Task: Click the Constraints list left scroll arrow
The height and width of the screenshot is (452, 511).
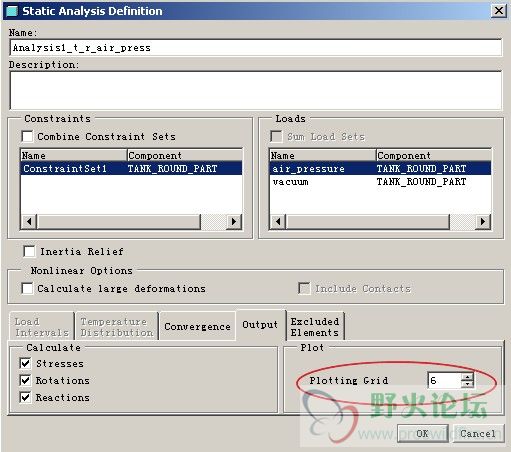Action: click(29, 222)
